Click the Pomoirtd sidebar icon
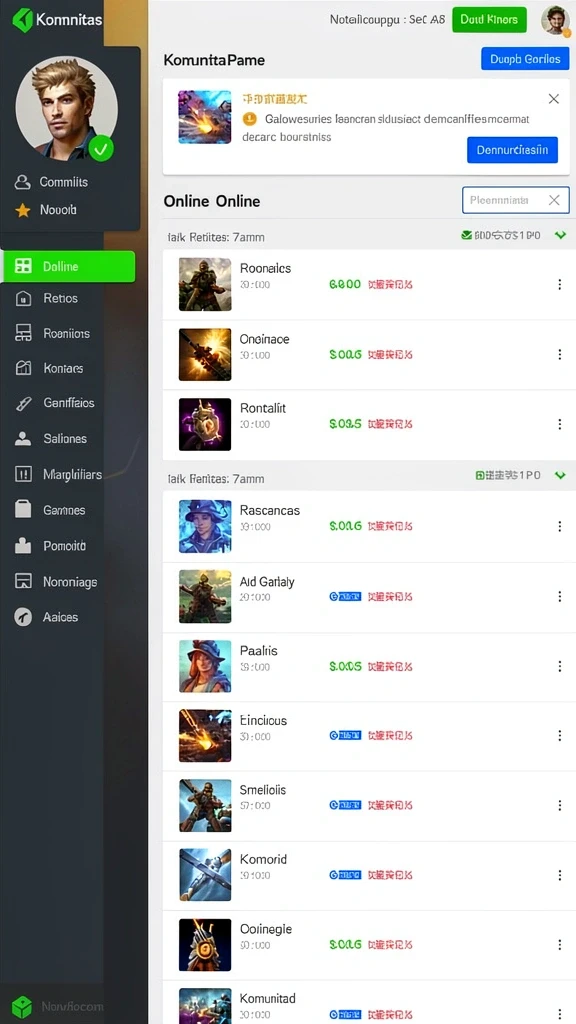Screen dimensions: 576x1024 point(23,546)
